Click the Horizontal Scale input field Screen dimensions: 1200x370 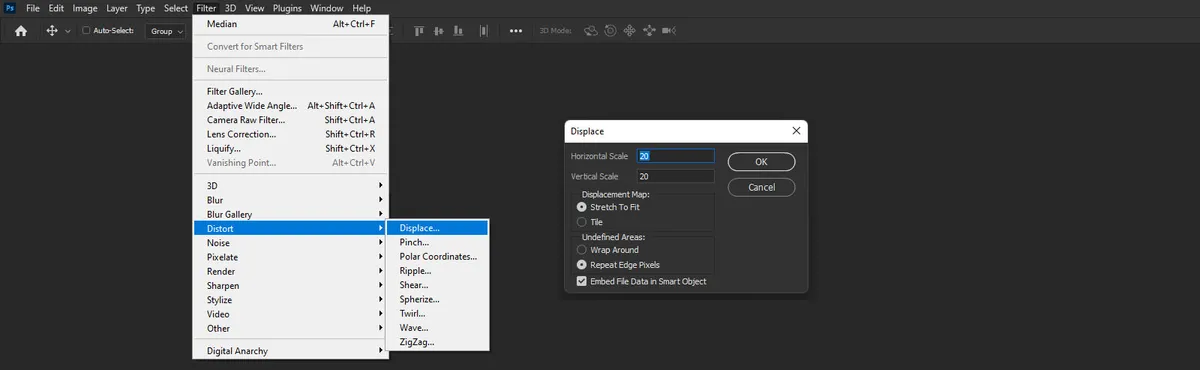pos(676,156)
